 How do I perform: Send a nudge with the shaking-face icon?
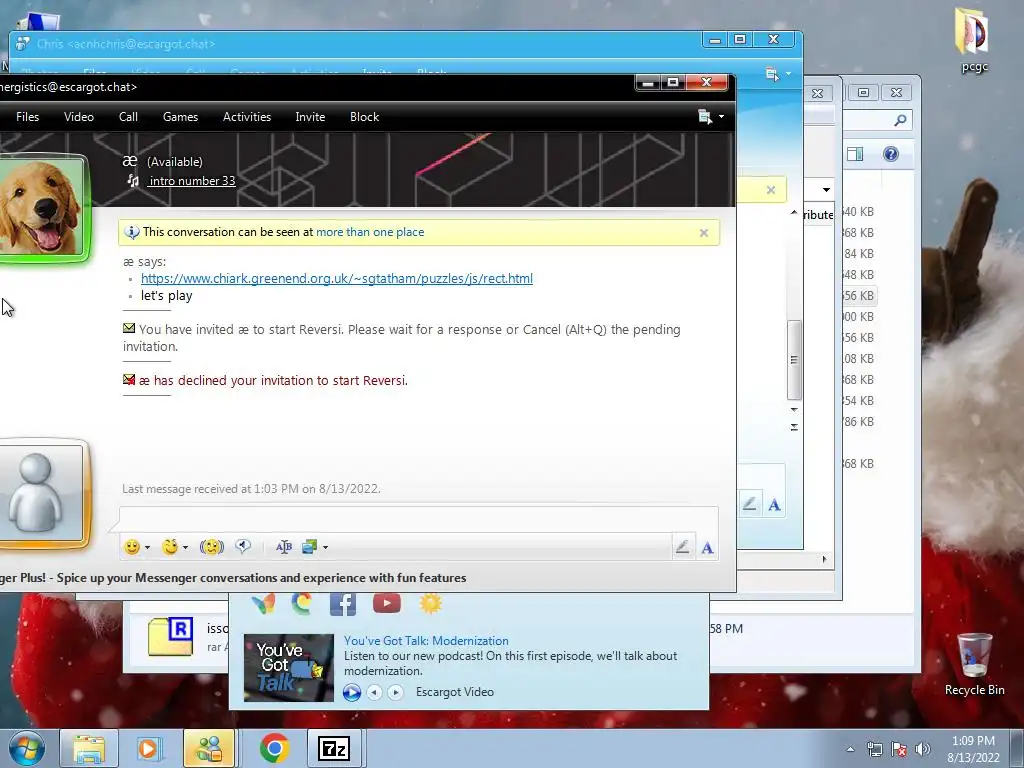212,547
